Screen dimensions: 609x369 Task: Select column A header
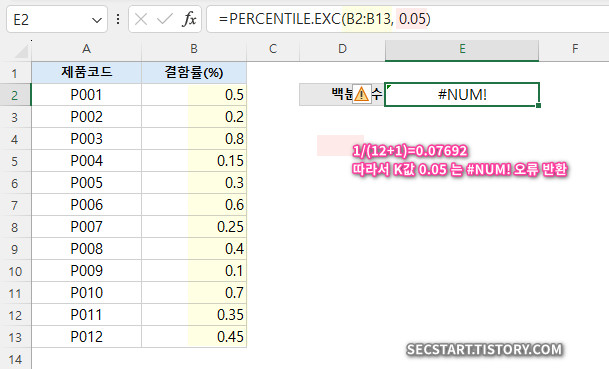(x=86, y=49)
